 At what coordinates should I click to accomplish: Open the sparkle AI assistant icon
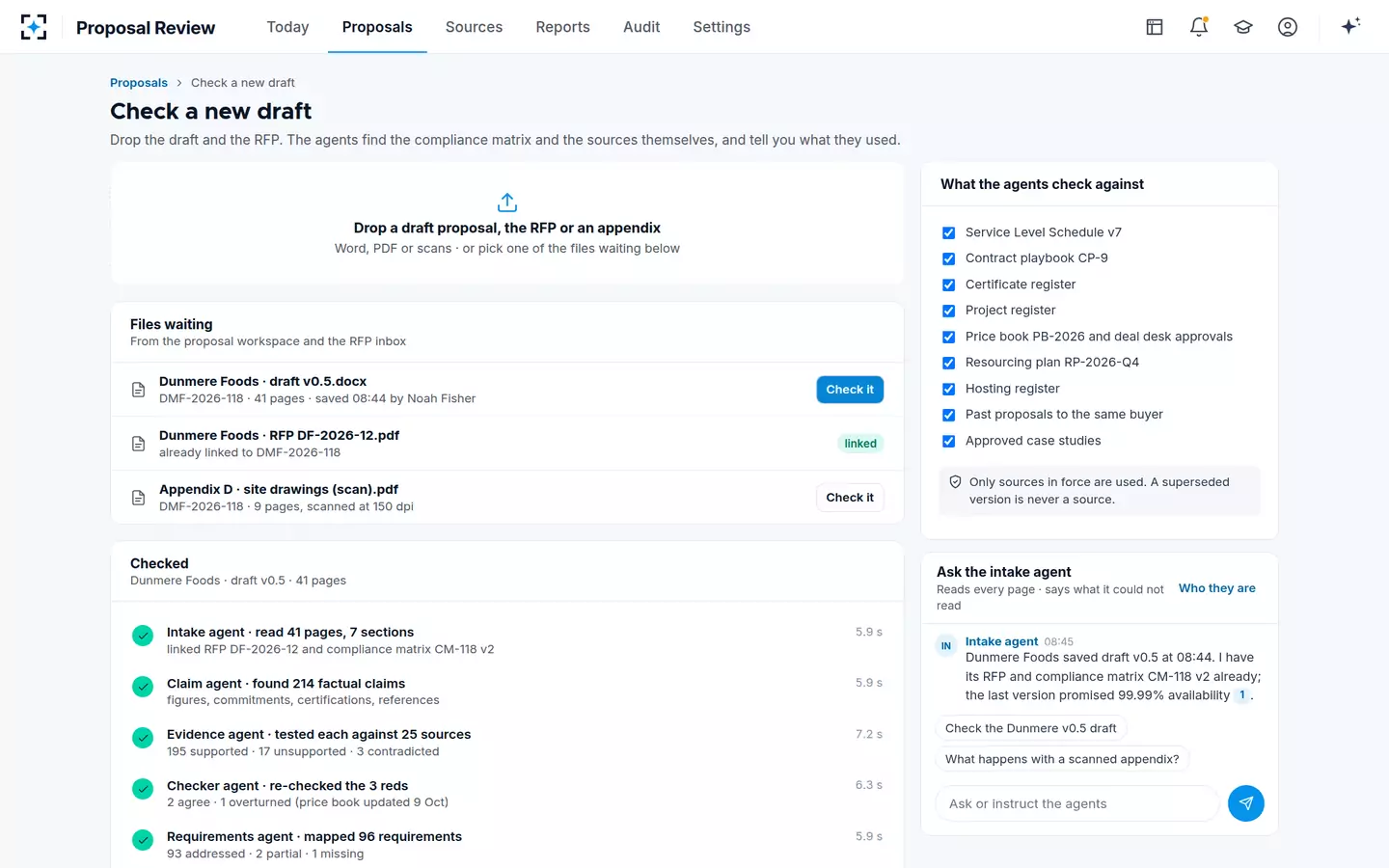tap(1350, 26)
